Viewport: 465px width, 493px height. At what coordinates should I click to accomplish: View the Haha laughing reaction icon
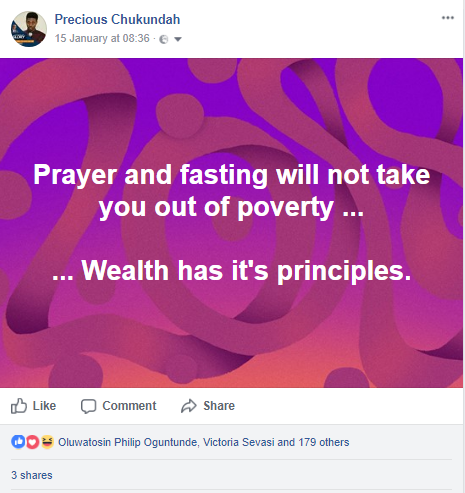pos(47,442)
